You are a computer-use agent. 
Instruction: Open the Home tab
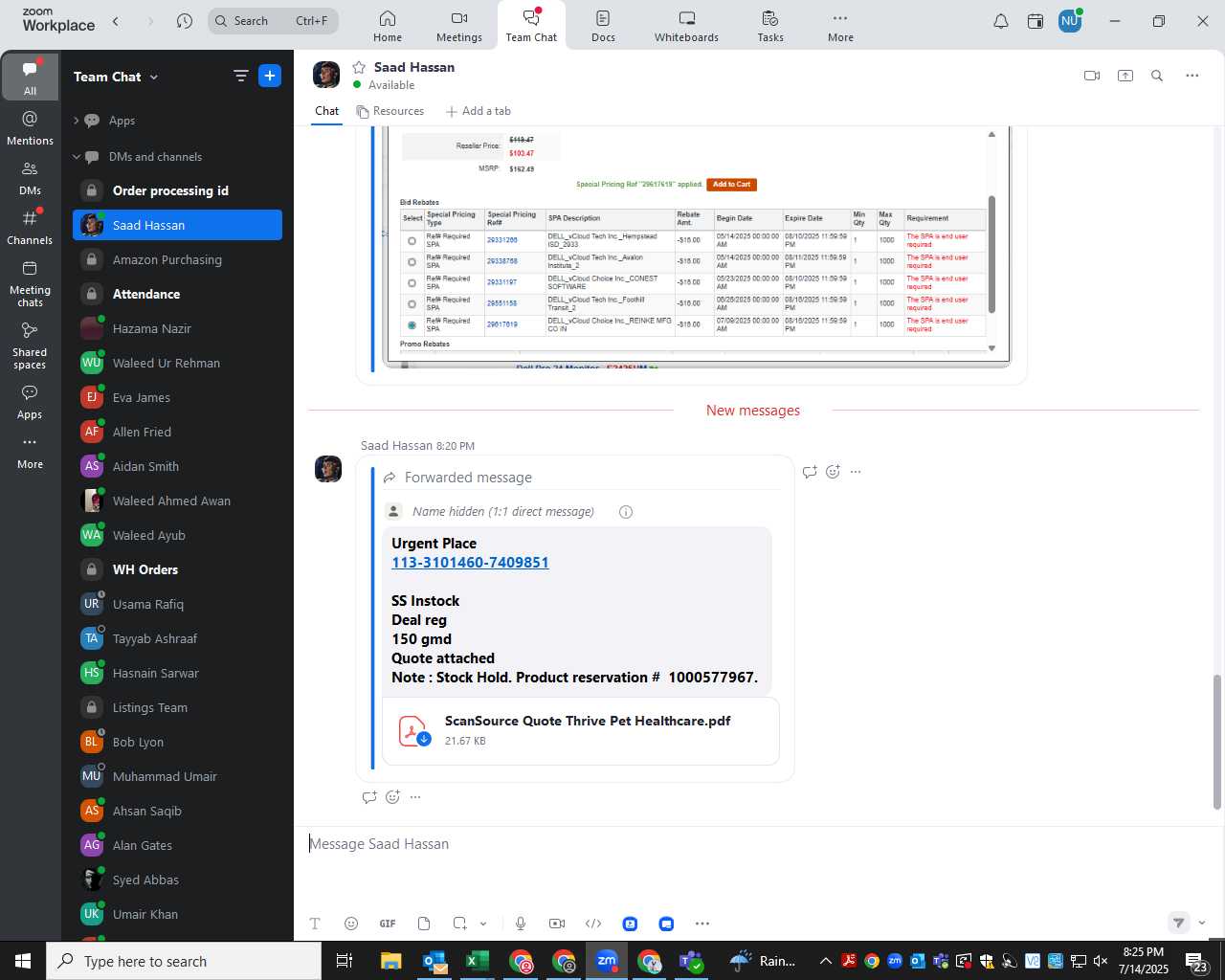tap(388, 26)
